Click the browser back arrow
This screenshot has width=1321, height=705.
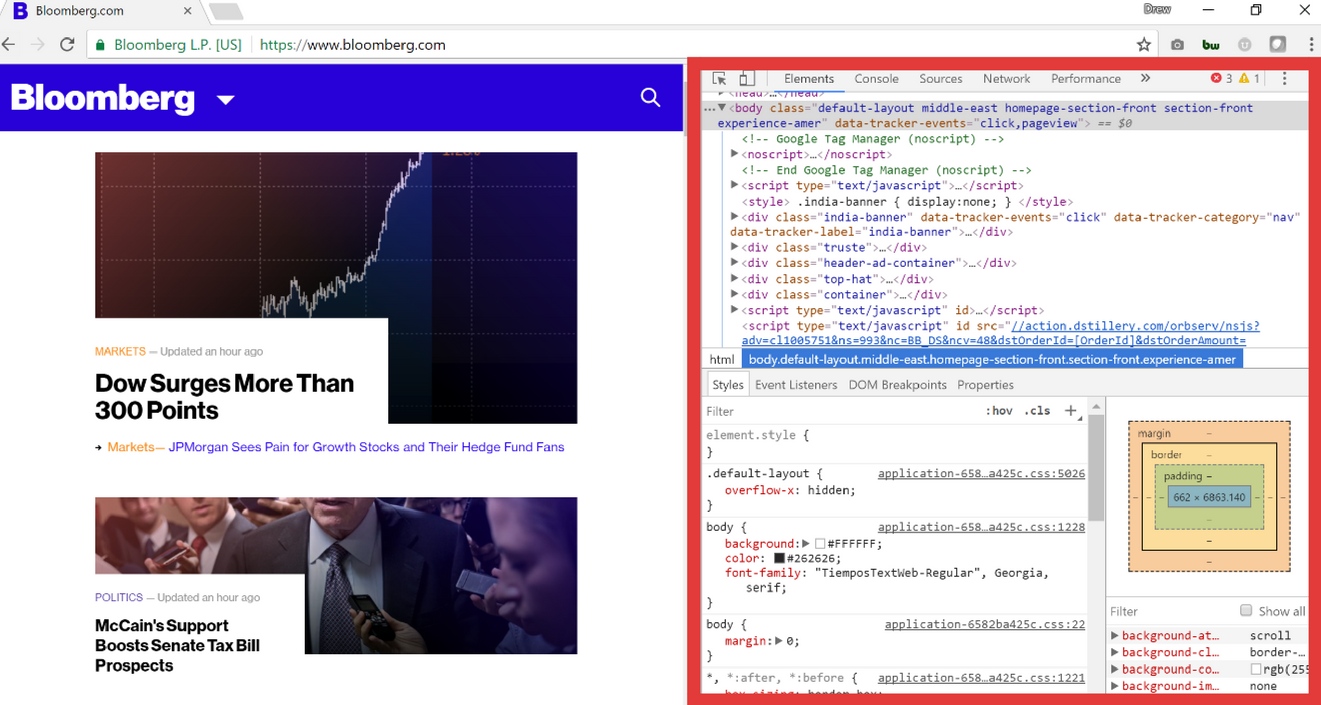[x=9, y=45]
